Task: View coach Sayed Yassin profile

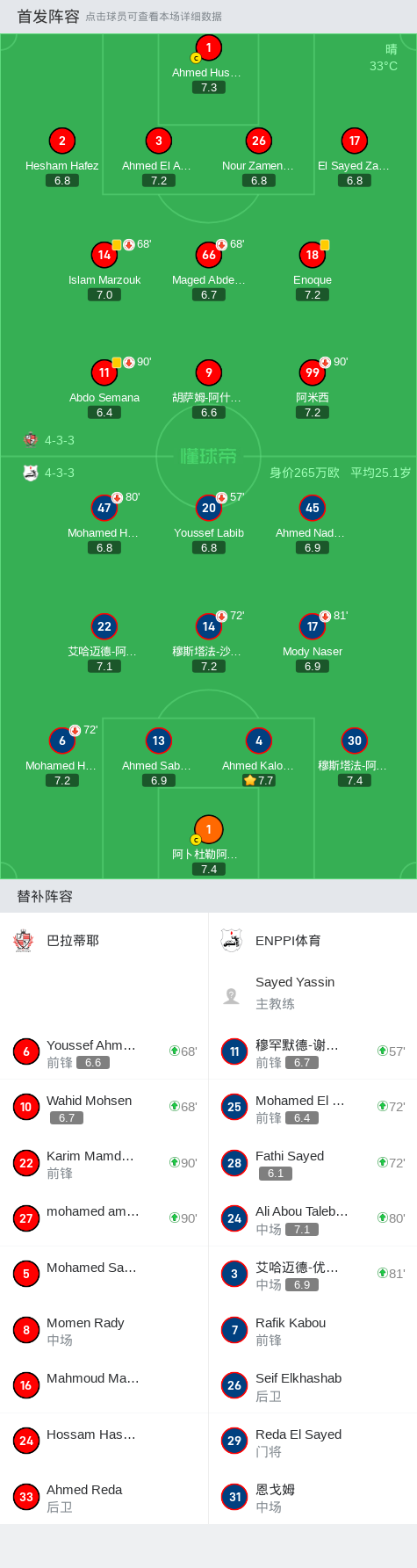Action: click(x=313, y=993)
